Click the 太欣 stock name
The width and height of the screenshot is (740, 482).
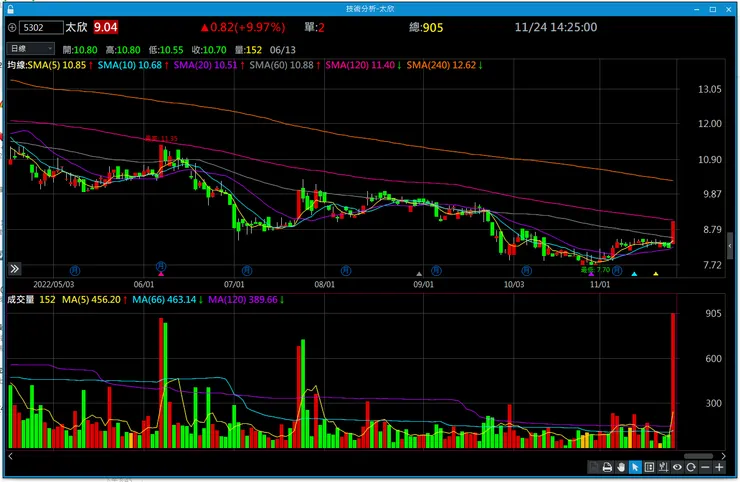coord(76,27)
